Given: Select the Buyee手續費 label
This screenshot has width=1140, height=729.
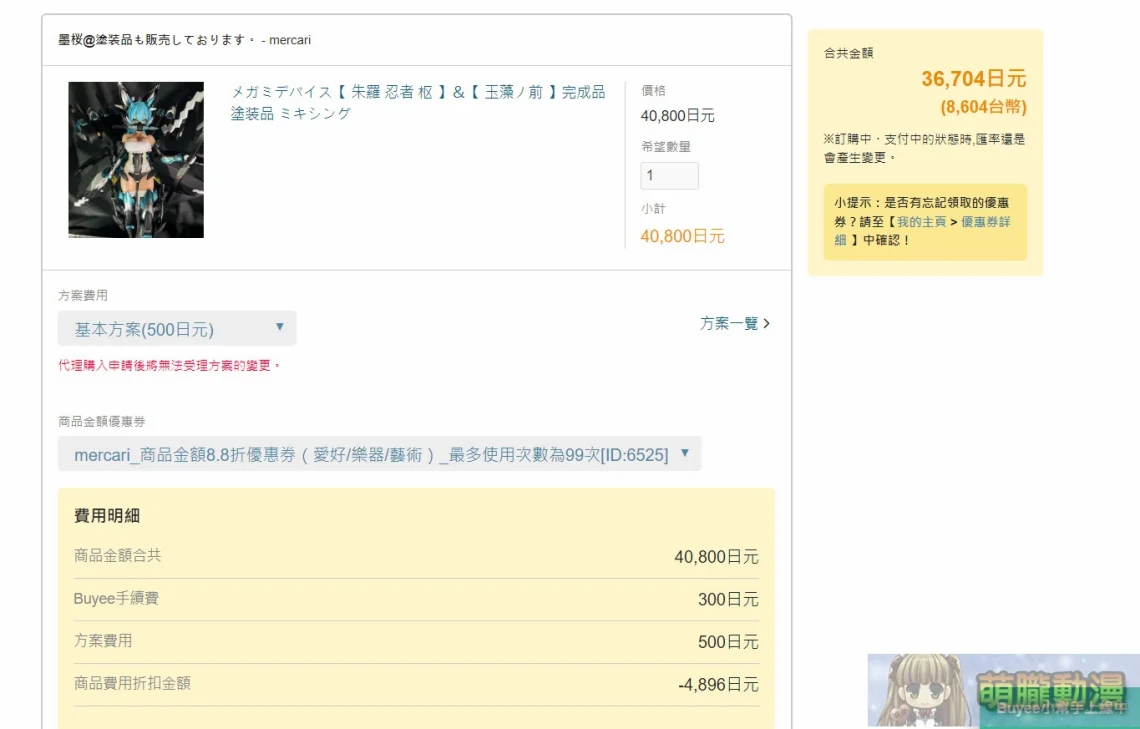Looking at the screenshot, I should pos(116,598).
